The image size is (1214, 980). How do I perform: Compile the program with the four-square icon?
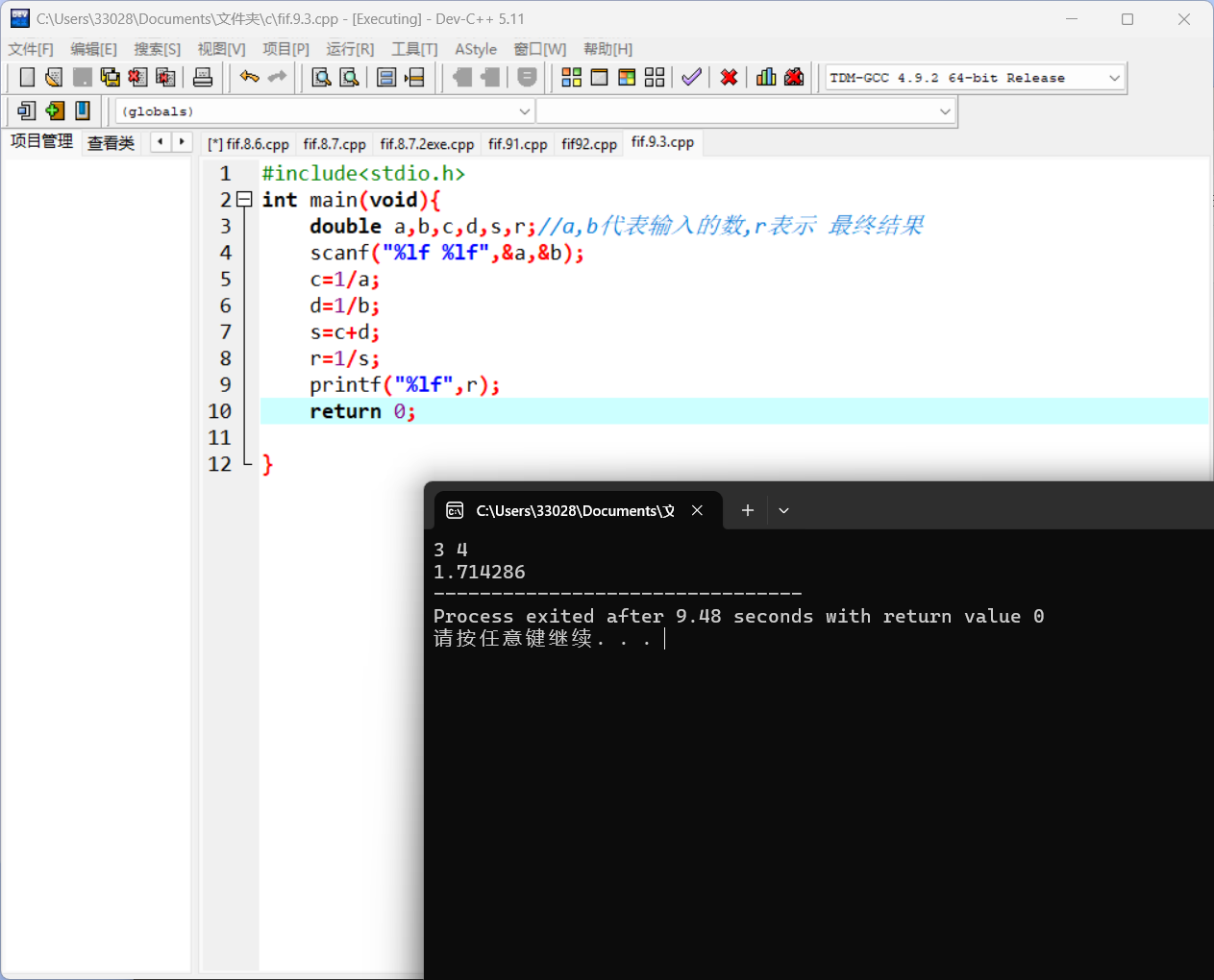571,78
